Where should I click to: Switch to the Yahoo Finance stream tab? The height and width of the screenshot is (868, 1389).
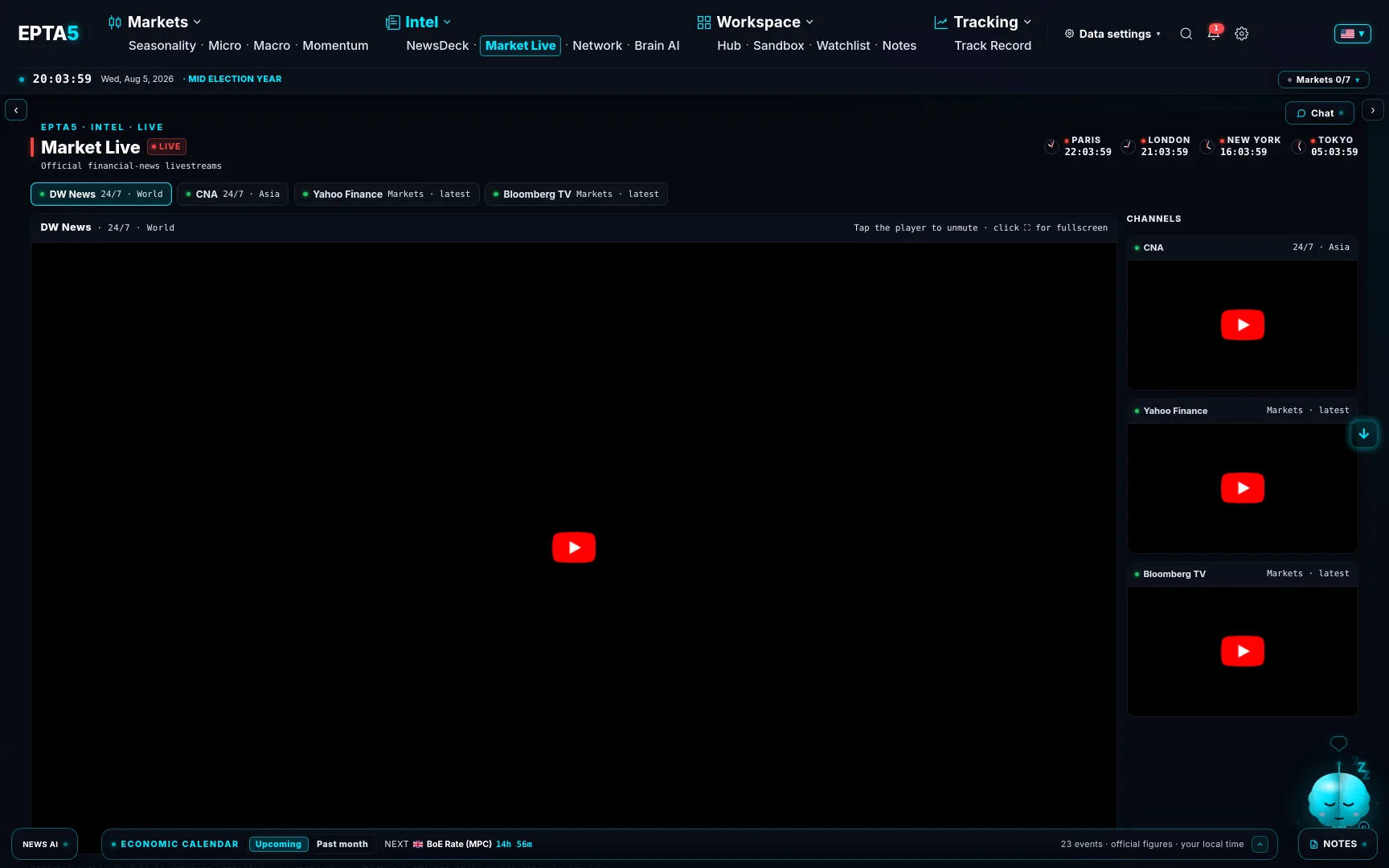click(387, 194)
